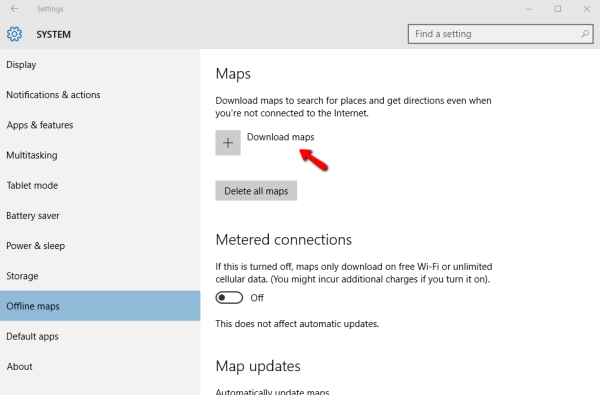
Task: Click the Metered connections heading
Action: point(284,240)
